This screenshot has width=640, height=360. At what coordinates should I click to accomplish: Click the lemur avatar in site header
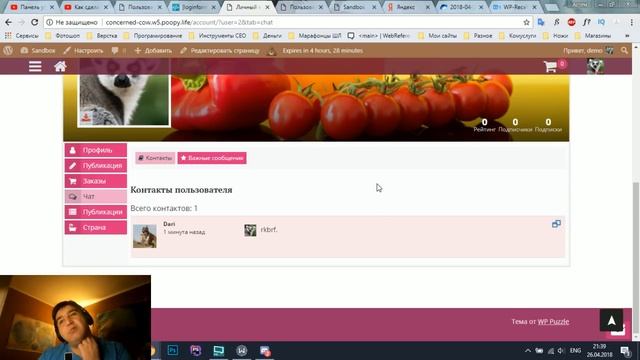[x=596, y=66]
